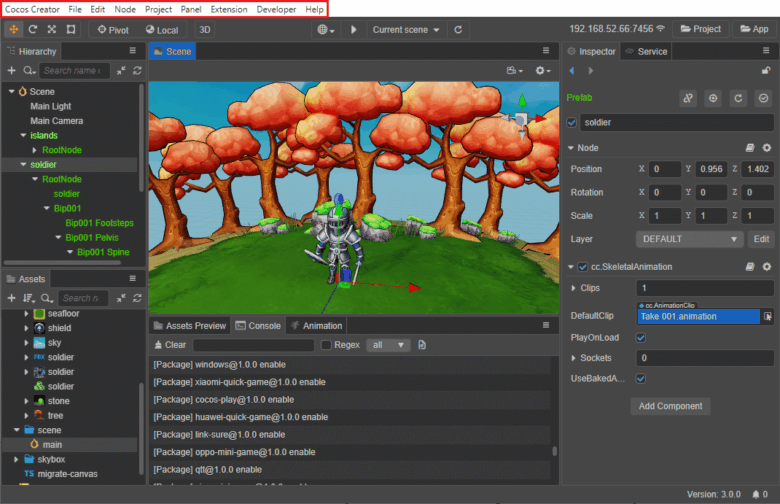Click the Add Component button
Screen dimensions: 780x504
670,406
